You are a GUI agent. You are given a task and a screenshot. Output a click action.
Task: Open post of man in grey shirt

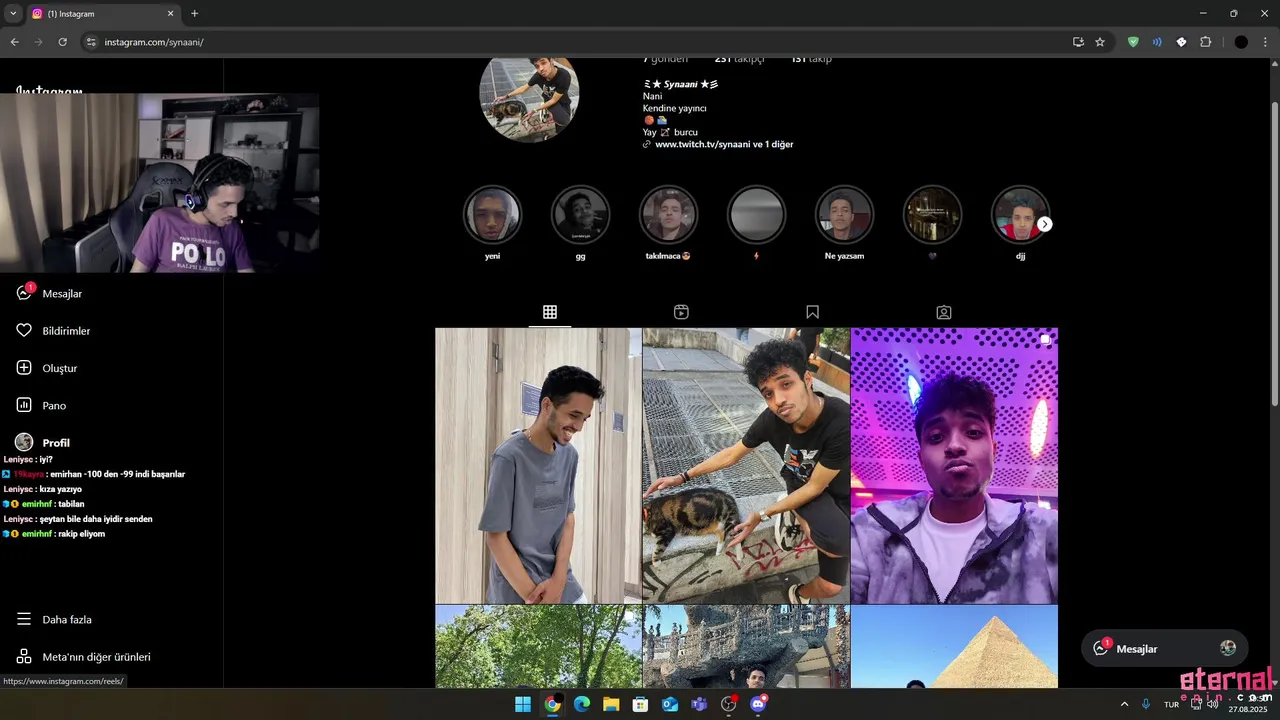(x=538, y=466)
